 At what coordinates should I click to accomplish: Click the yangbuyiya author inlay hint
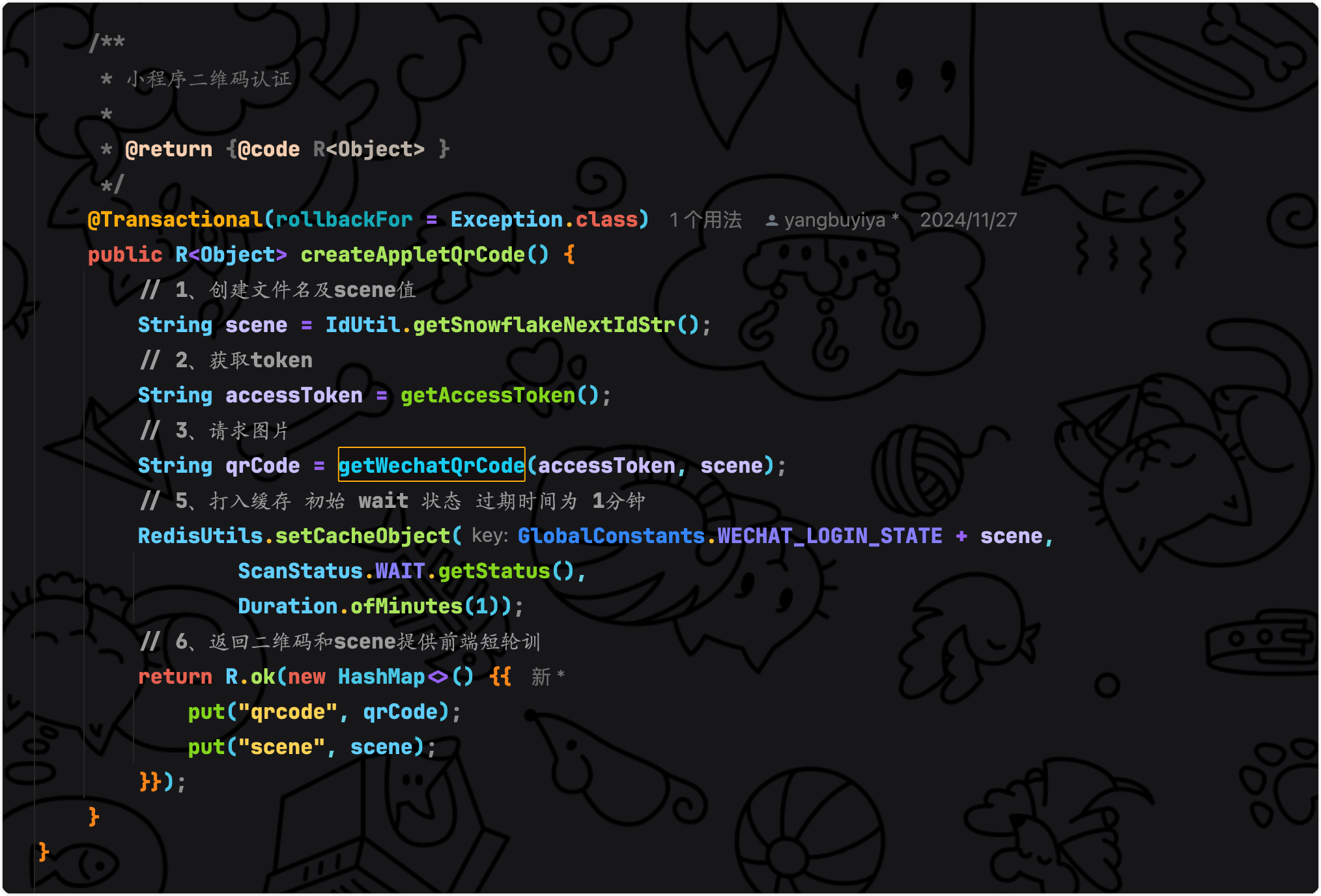coord(834,220)
